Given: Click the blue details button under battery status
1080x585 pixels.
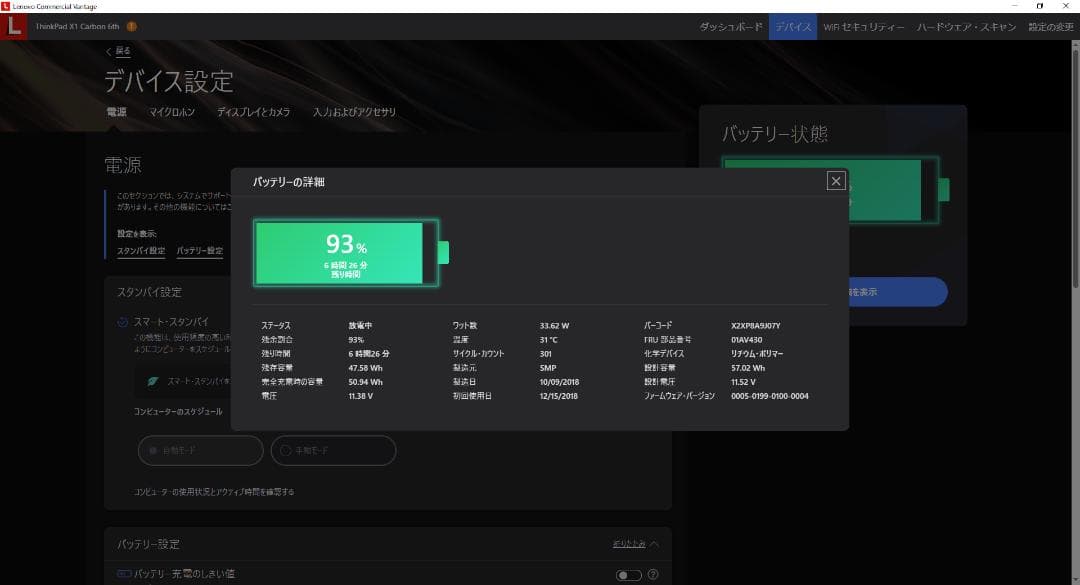Looking at the screenshot, I should pos(897,292).
